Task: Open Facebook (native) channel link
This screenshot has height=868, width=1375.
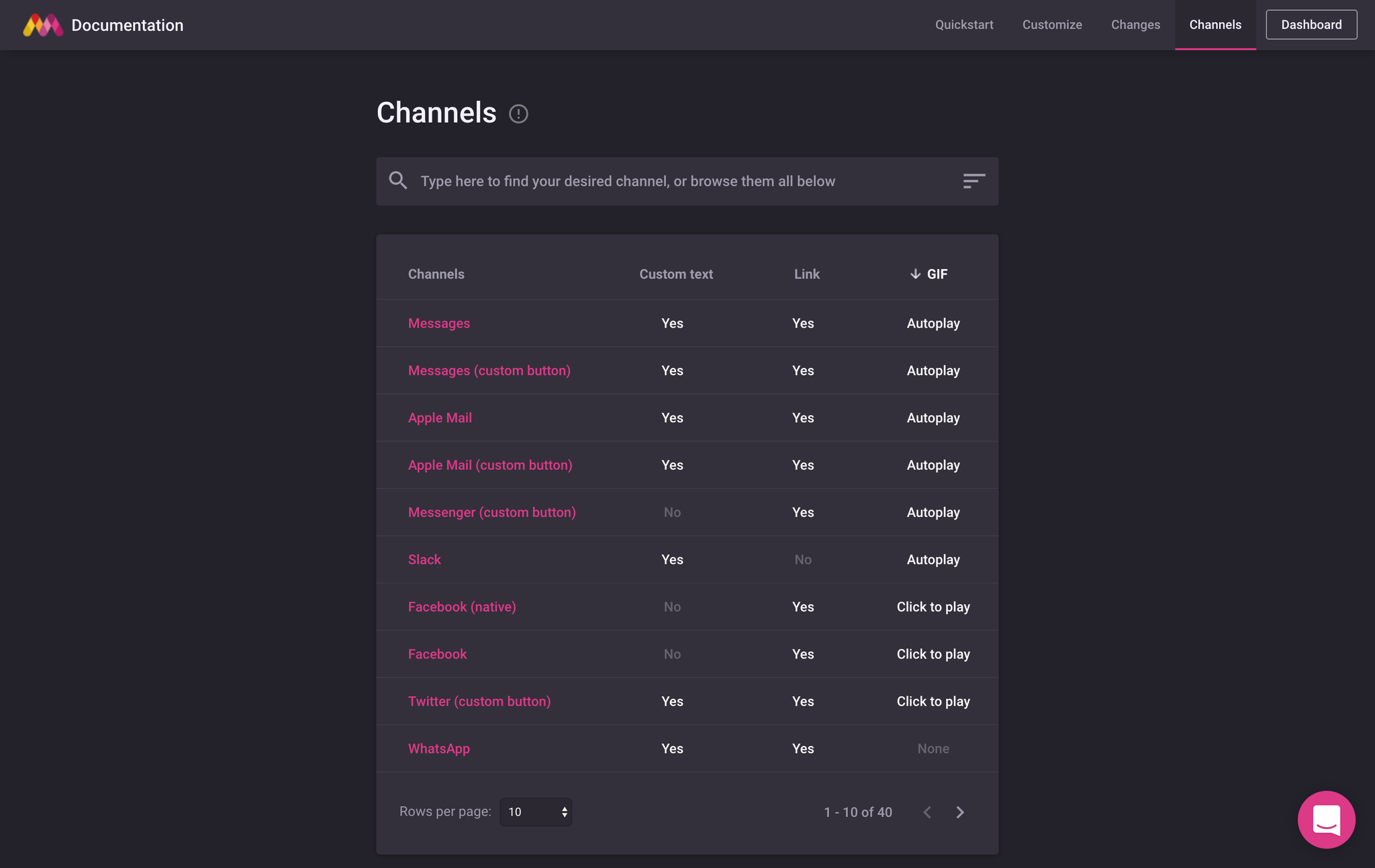Action: point(462,607)
